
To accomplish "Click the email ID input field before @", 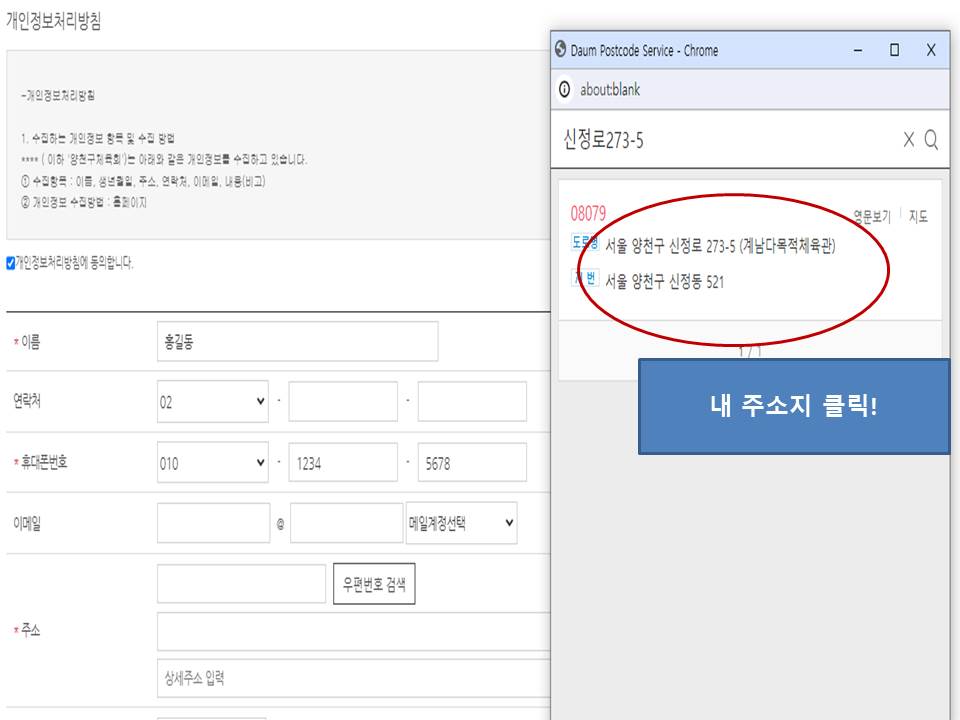I will tap(213, 523).
